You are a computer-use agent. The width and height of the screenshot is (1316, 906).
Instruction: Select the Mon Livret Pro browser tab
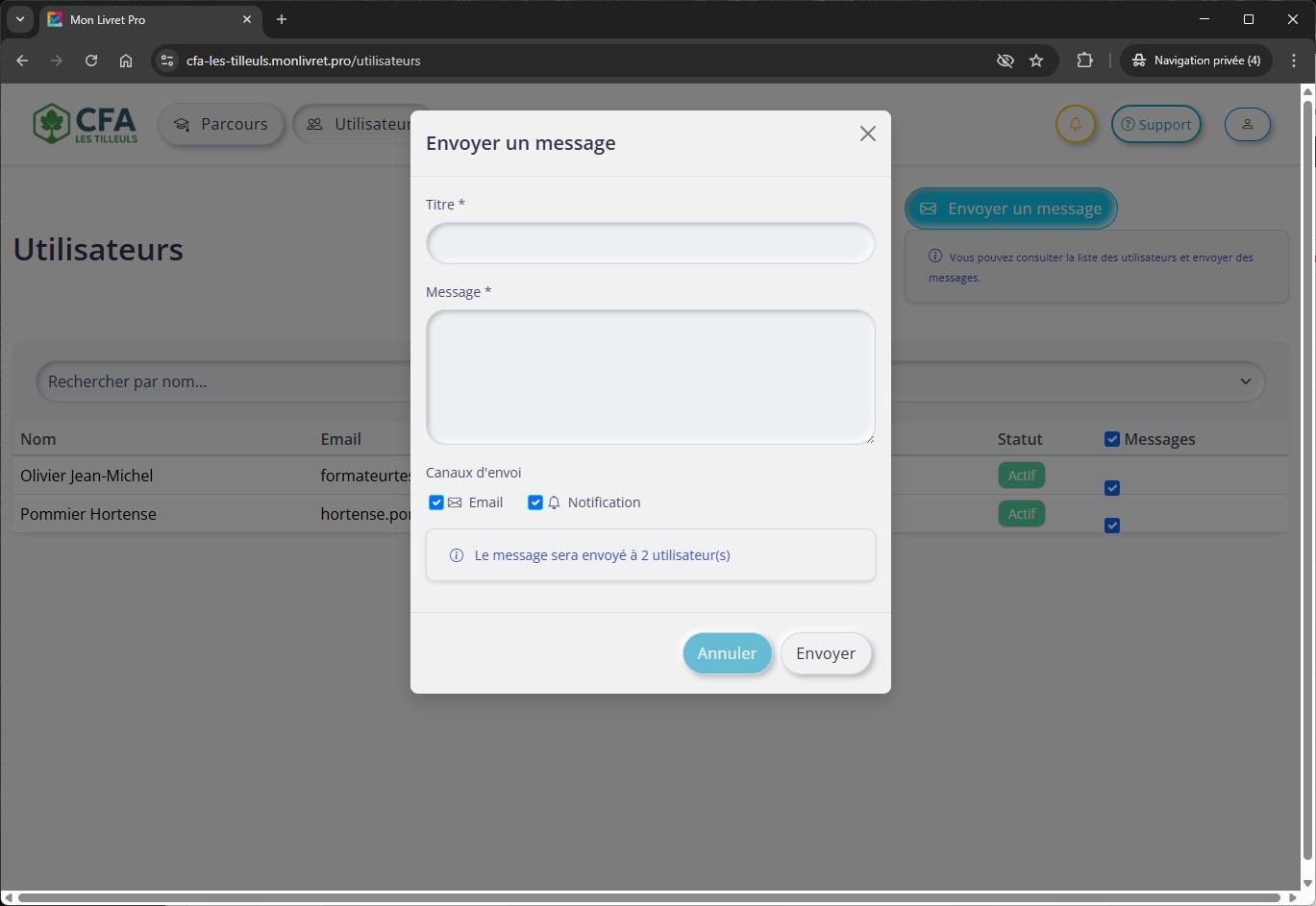(144, 19)
